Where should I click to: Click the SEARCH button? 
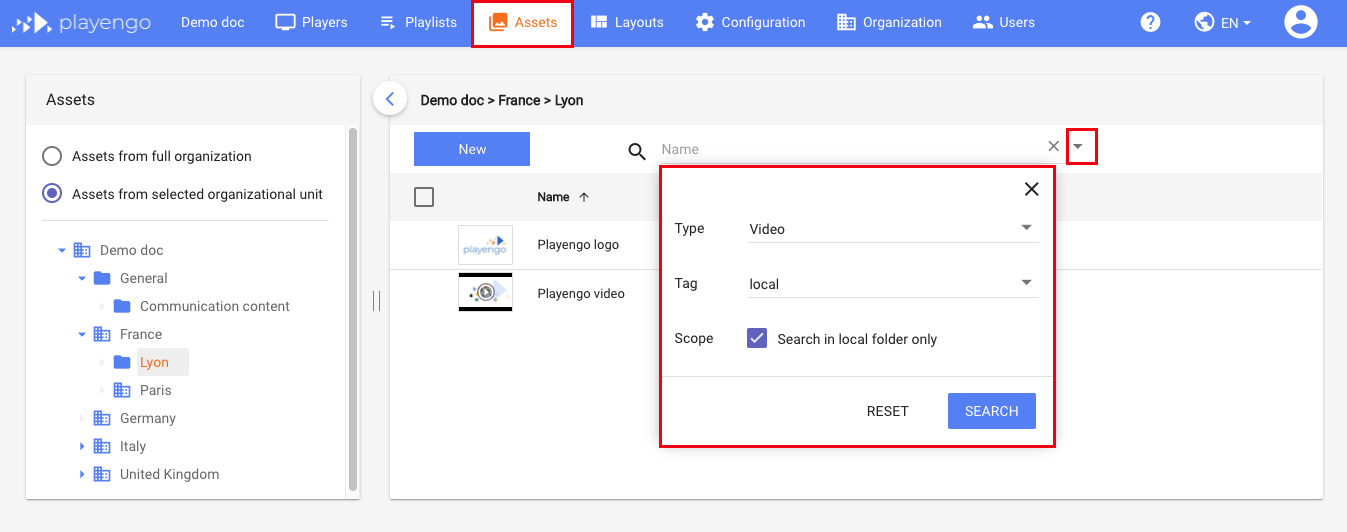pyautogui.click(x=992, y=411)
